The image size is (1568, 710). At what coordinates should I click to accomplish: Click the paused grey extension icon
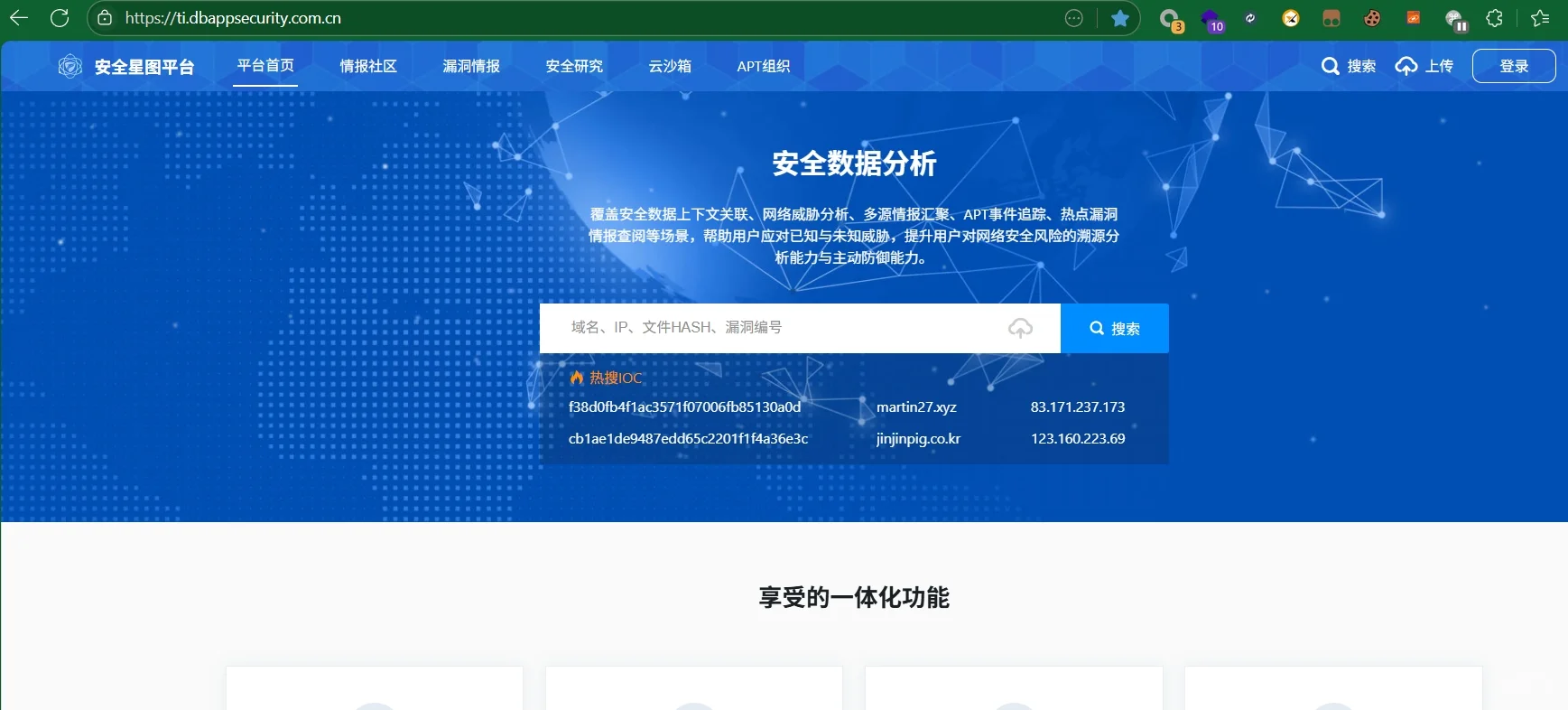[1455, 19]
